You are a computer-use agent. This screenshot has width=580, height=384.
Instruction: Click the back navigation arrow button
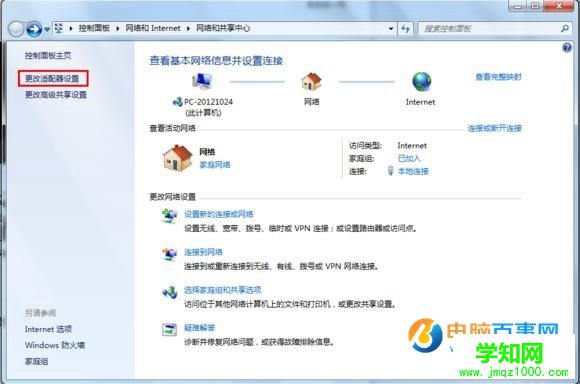tap(16, 28)
